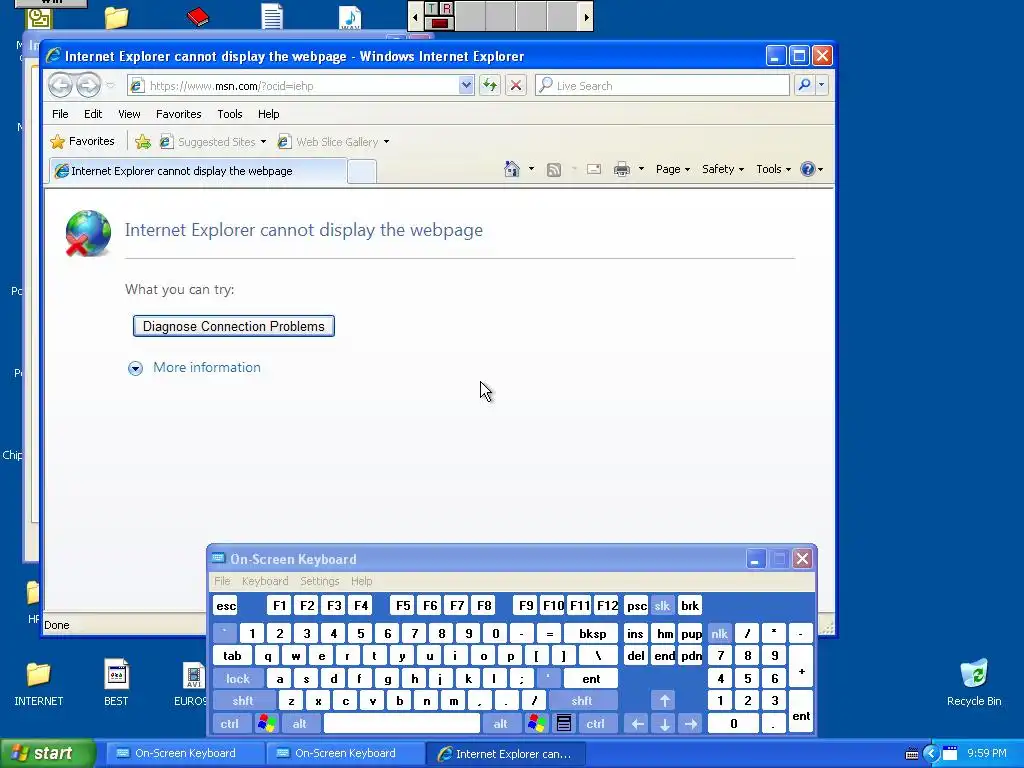
Task: Click the blue Help question mark icon
Action: click(808, 169)
